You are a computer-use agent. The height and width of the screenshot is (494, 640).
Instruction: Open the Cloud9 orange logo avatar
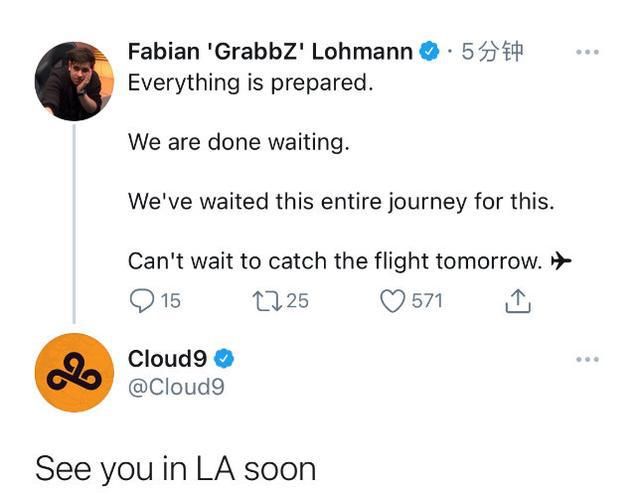click(74, 372)
